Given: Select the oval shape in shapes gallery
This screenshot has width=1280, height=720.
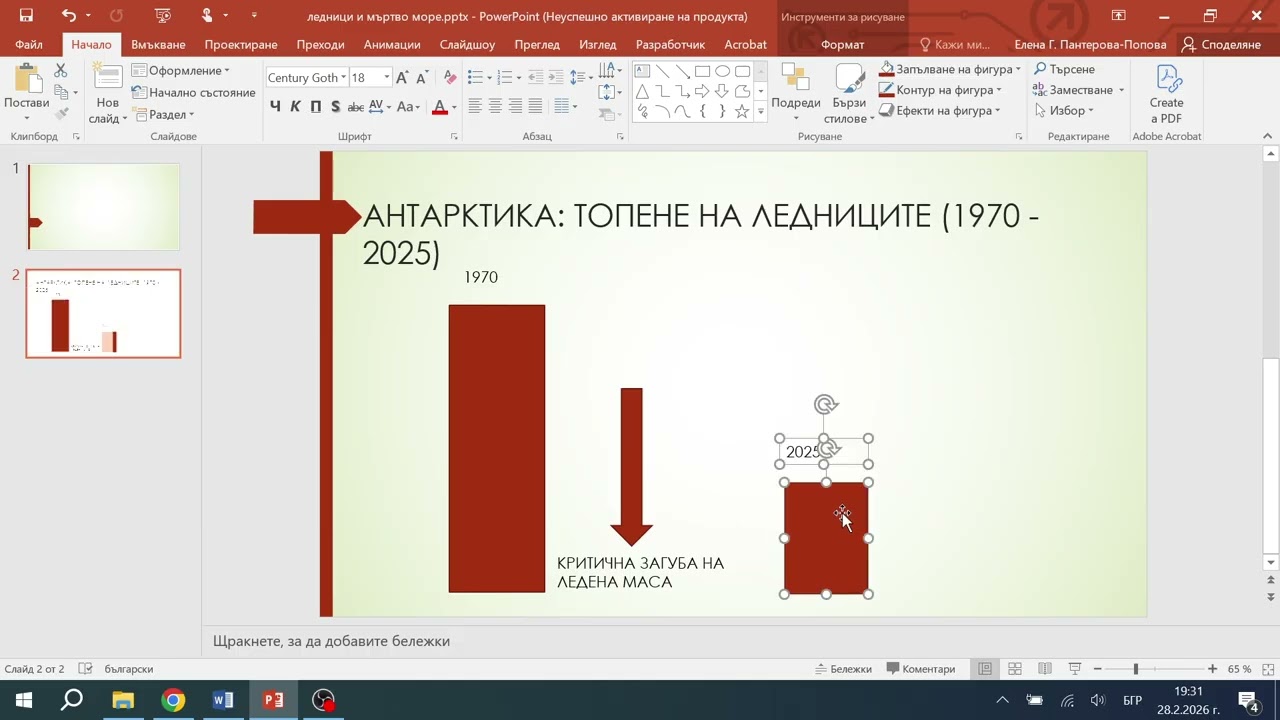Looking at the screenshot, I should tap(722, 71).
